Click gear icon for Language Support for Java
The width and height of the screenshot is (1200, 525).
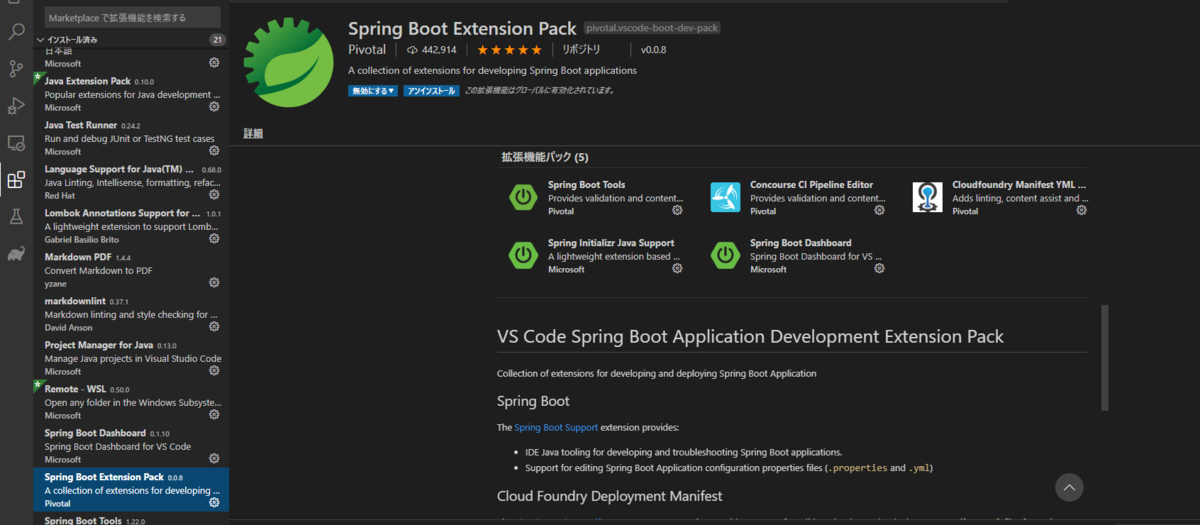tap(214, 195)
